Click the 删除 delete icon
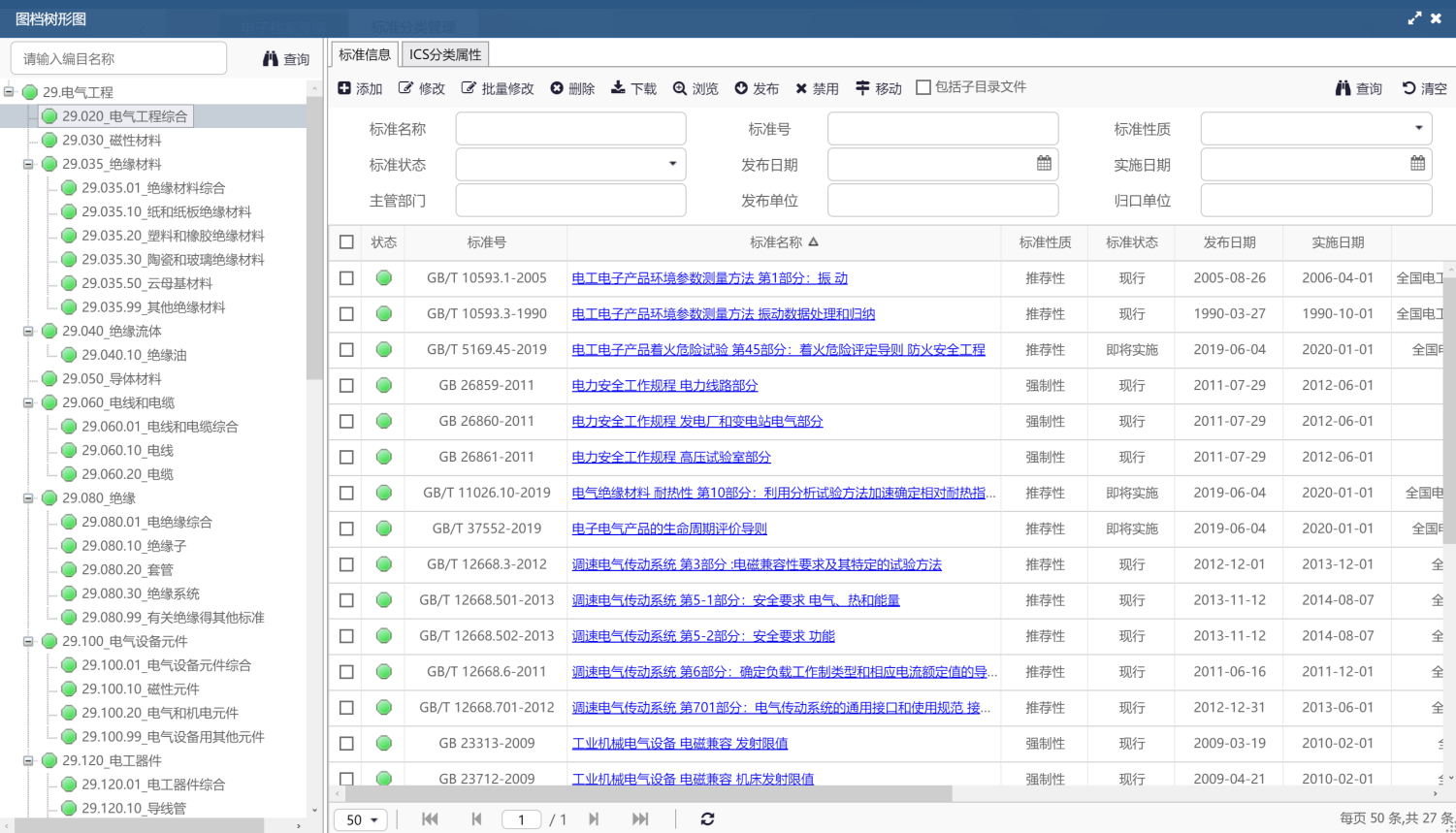 557,88
